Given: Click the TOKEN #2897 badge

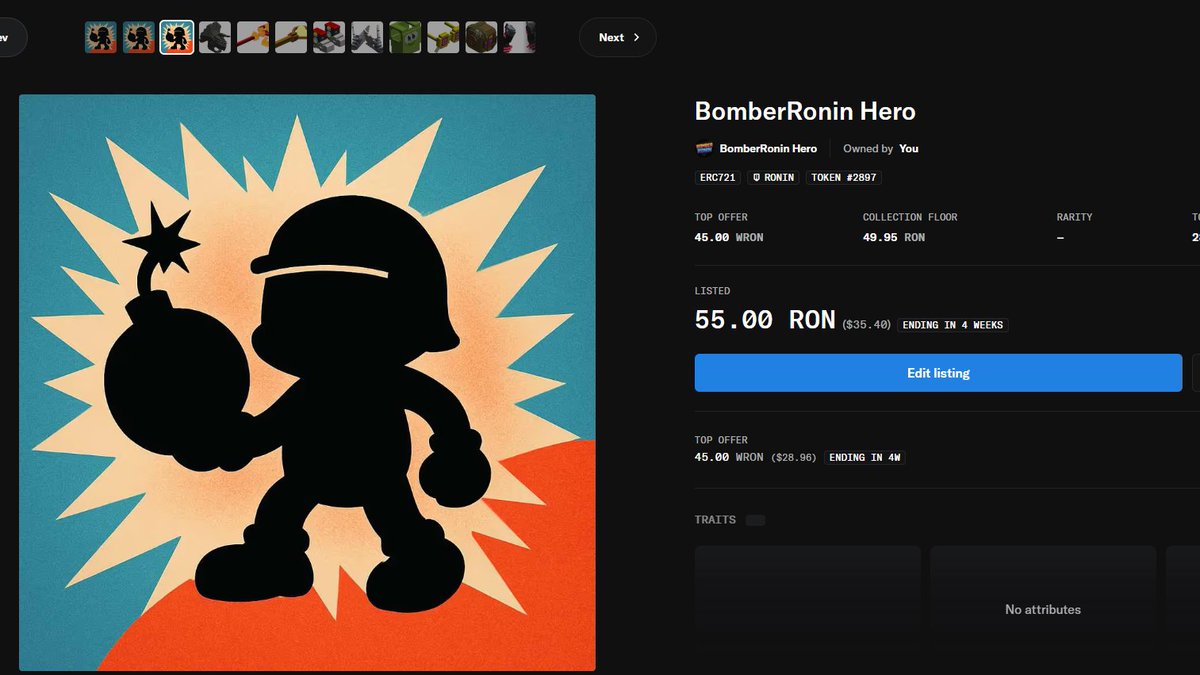Looking at the screenshot, I should click(x=843, y=177).
